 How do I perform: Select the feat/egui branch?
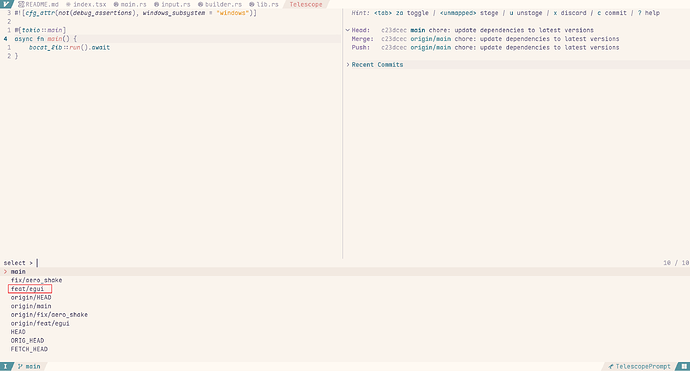point(27,289)
